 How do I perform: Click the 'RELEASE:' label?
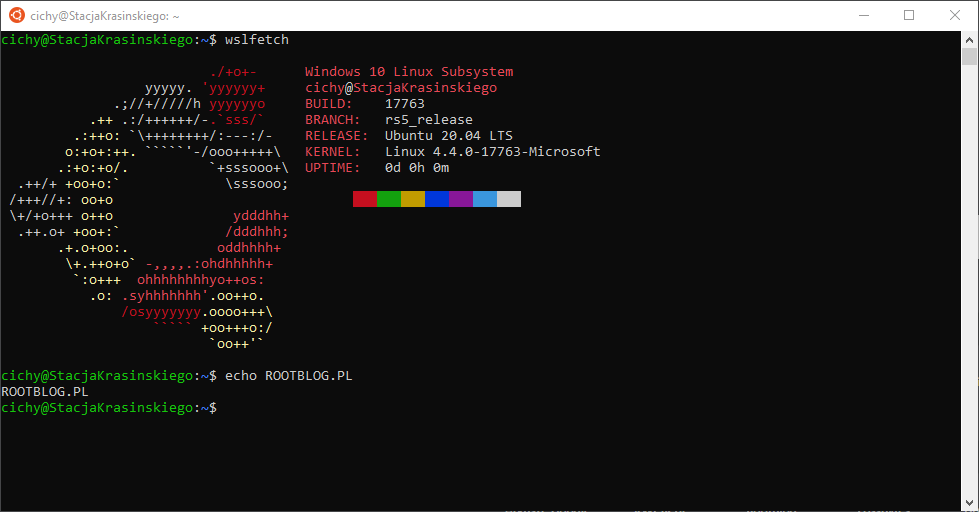(337, 135)
